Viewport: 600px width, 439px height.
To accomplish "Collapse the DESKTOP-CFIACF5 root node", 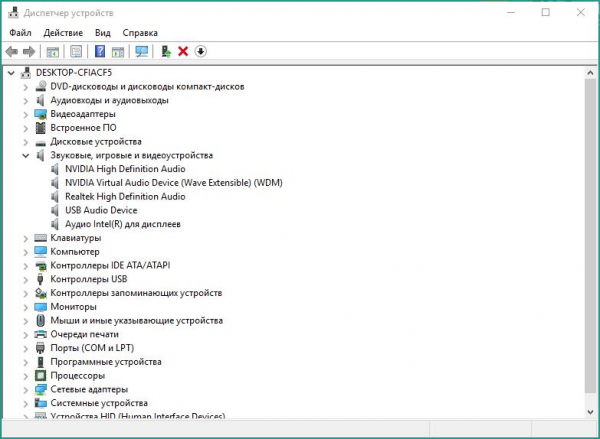I will point(11,73).
